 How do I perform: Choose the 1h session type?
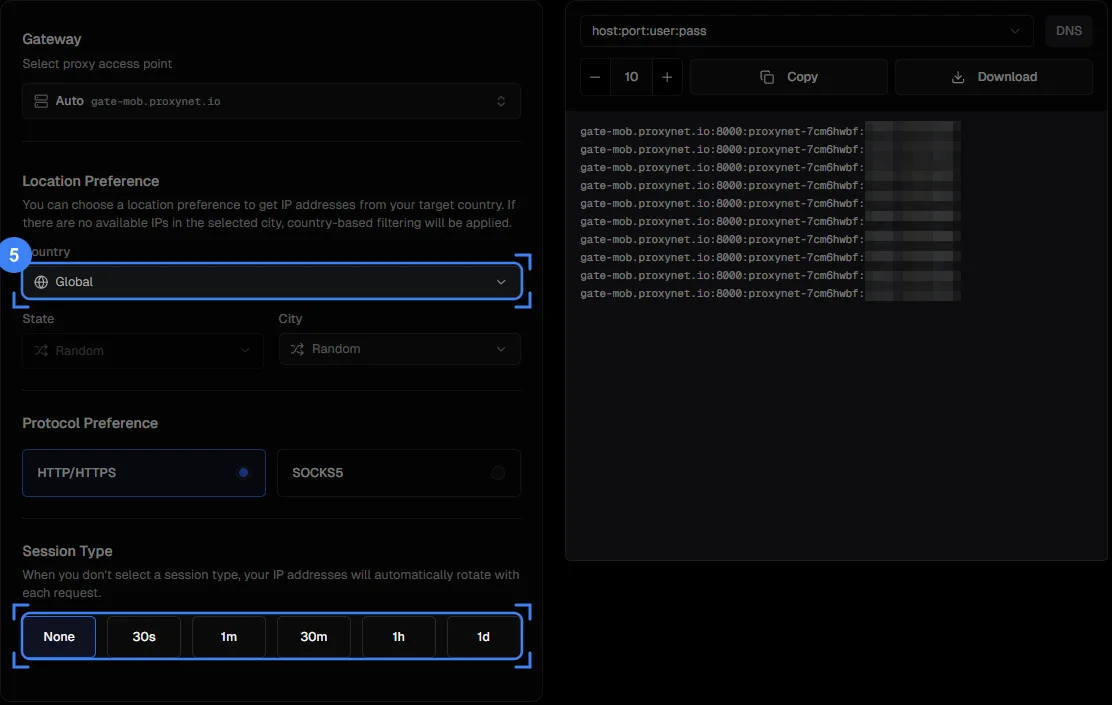[399, 637]
